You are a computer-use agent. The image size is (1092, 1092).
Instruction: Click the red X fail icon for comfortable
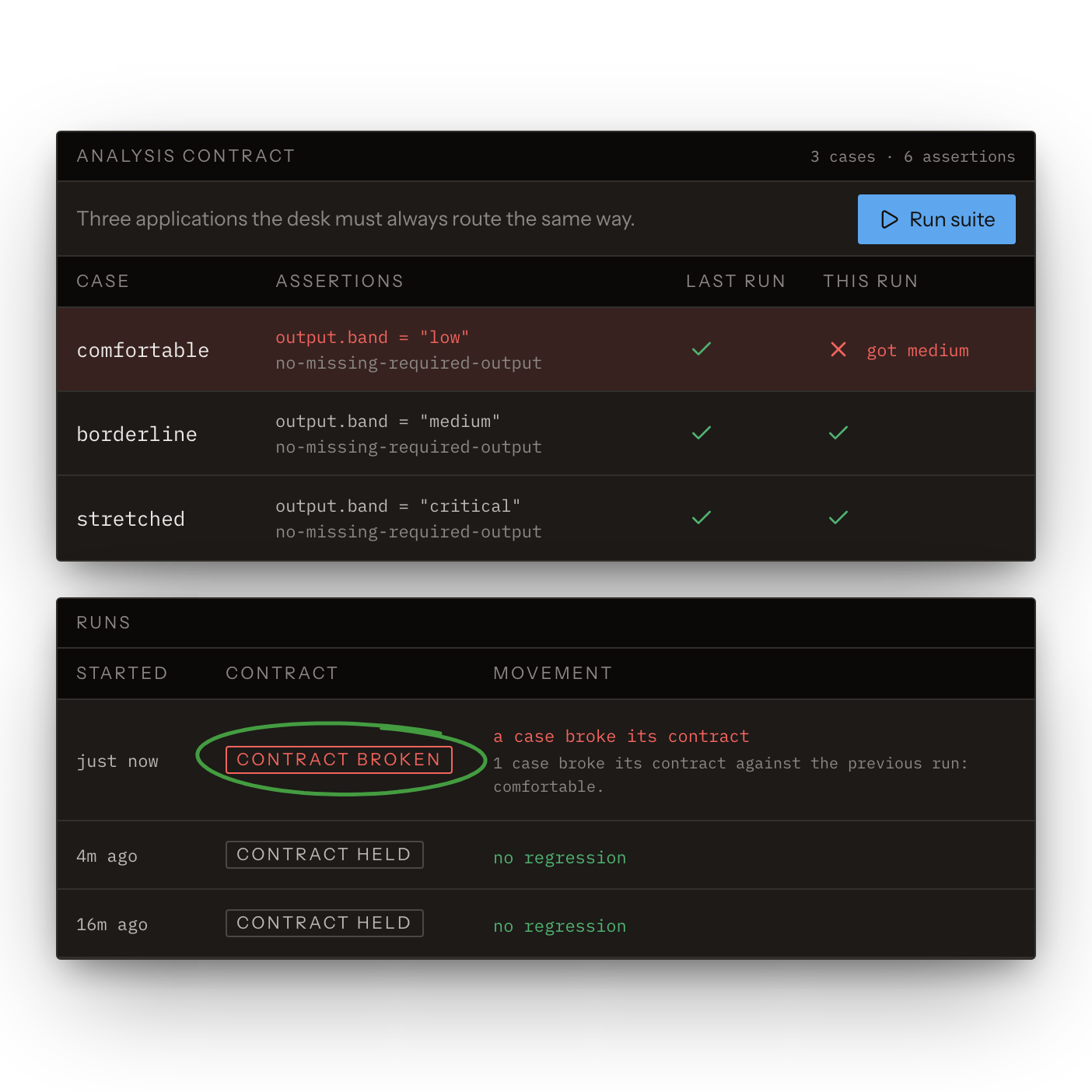838,349
